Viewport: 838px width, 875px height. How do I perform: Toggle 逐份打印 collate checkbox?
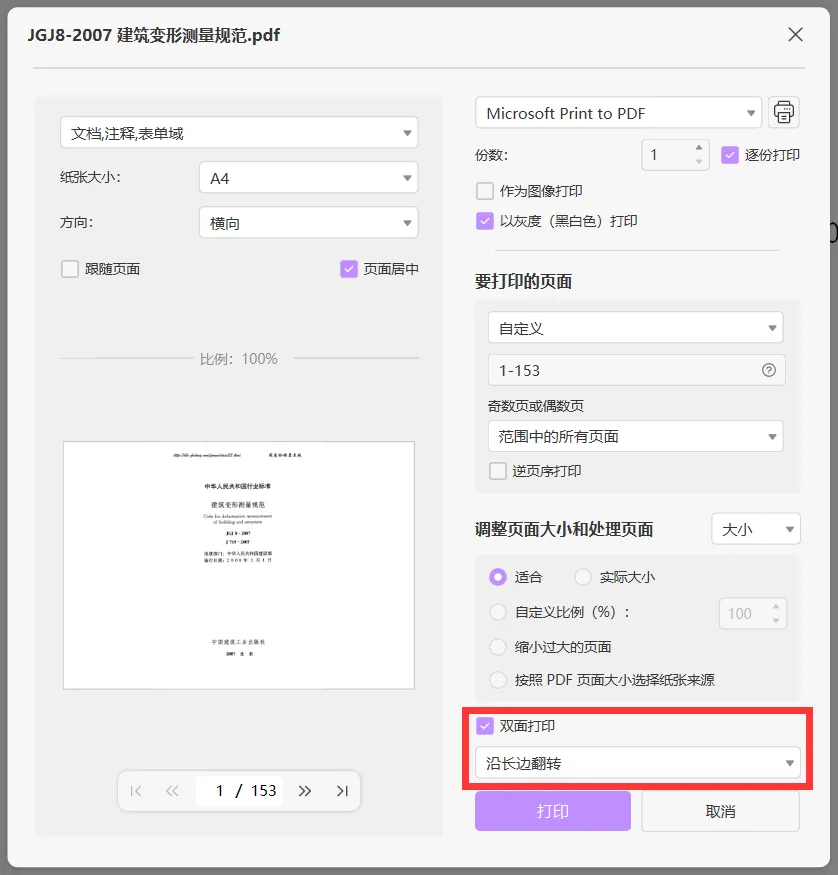(729, 155)
